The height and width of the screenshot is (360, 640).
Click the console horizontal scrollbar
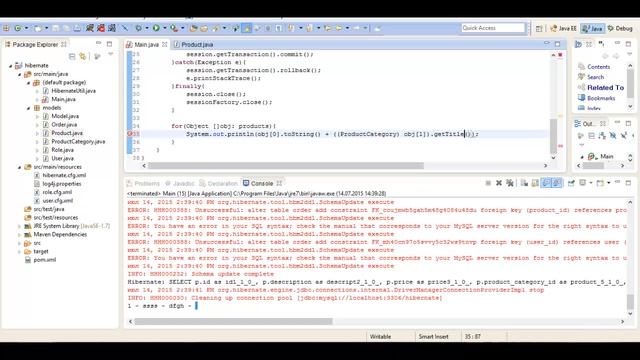pos(233,322)
